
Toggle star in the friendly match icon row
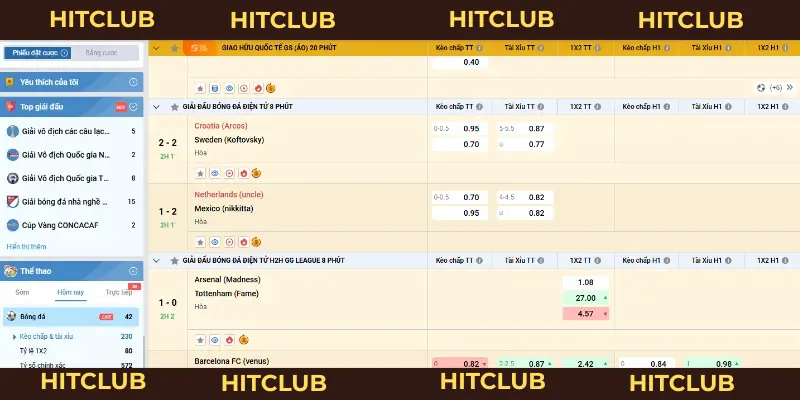[201, 88]
